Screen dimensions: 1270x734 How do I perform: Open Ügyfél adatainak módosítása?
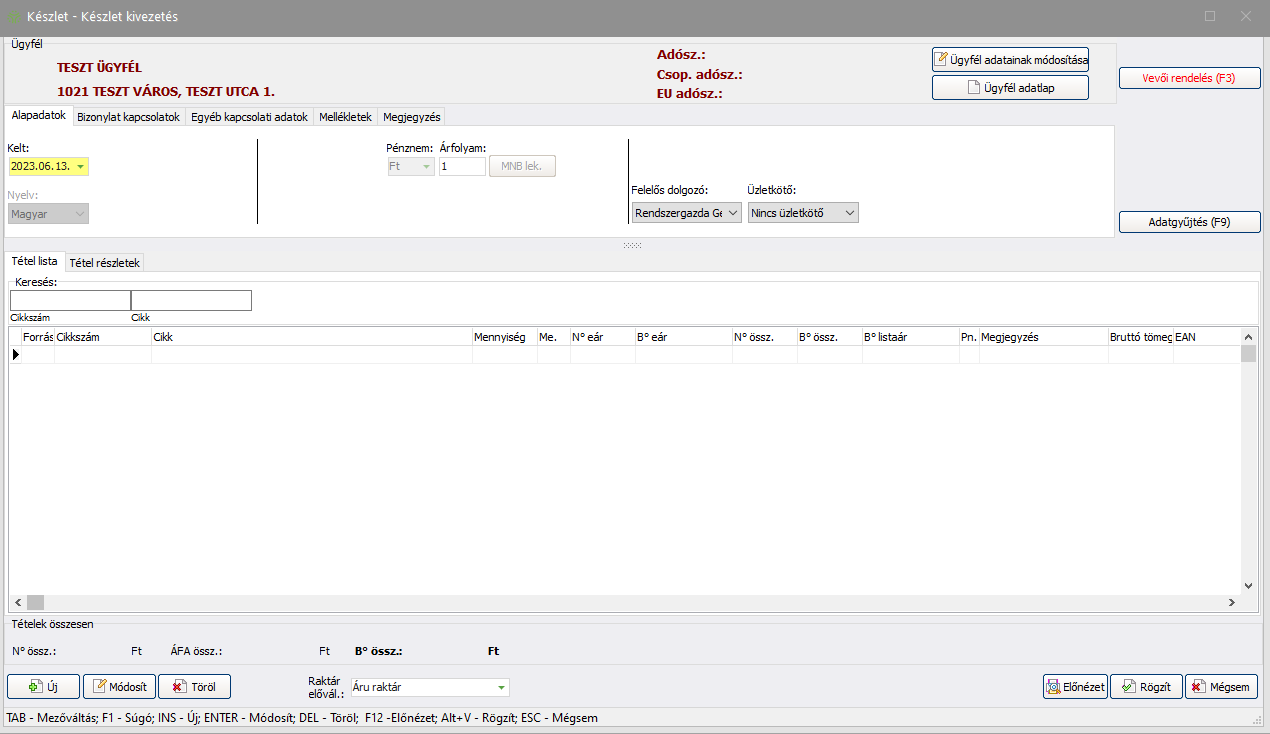pos(1010,60)
